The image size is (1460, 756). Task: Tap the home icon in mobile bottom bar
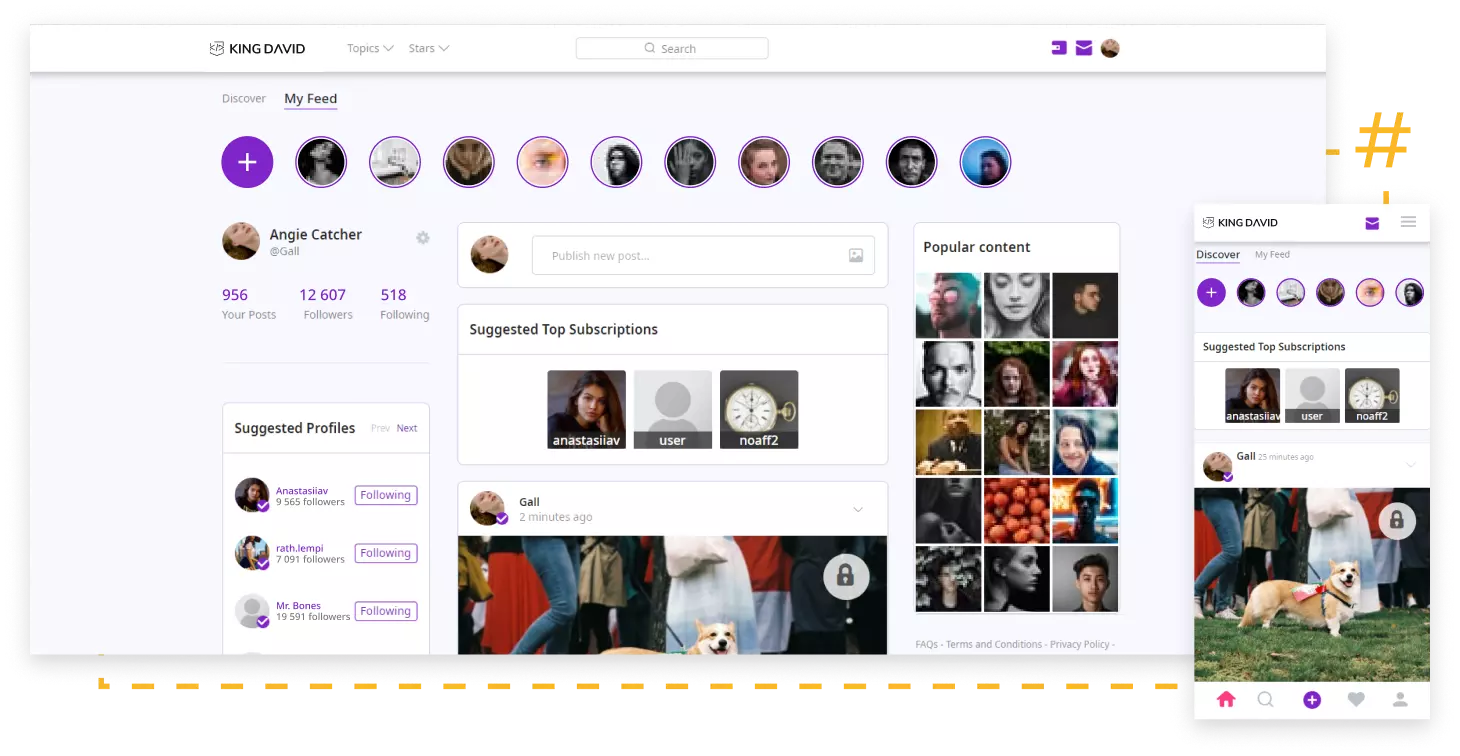point(1226,700)
